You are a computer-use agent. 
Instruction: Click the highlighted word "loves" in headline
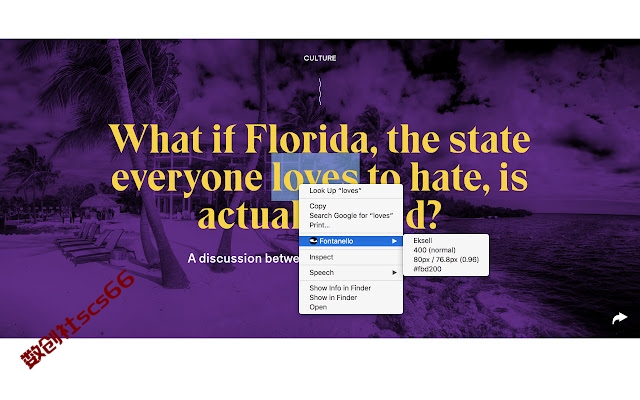click(x=315, y=177)
